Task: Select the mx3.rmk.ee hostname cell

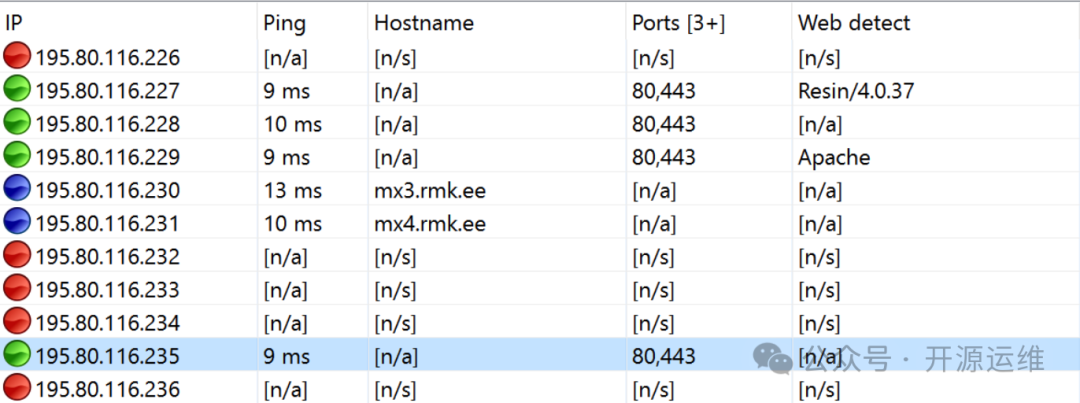Action: [x=430, y=190]
